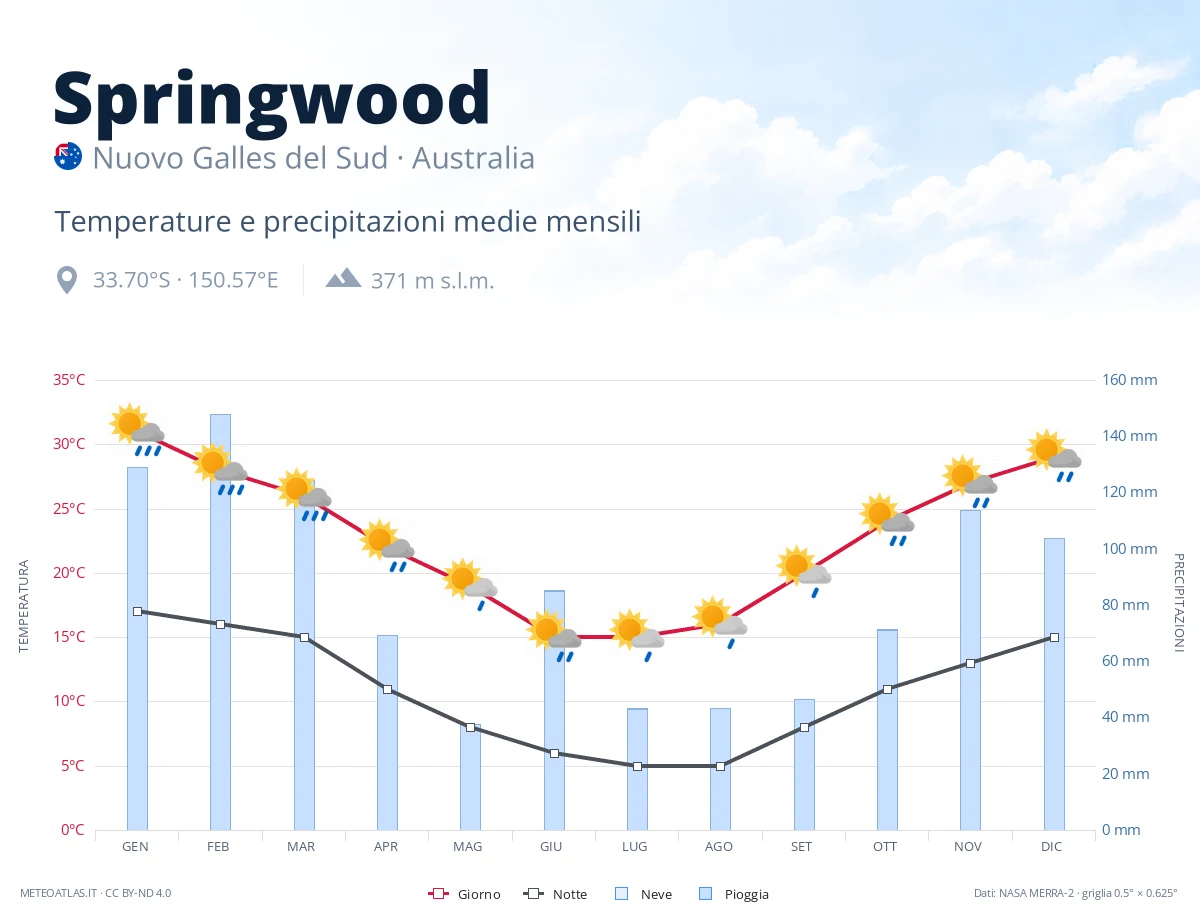The image size is (1200, 920).
Task: Click 'Temperature e precipitazioni medie mensili' subtitle
Action: (x=348, y=222)
